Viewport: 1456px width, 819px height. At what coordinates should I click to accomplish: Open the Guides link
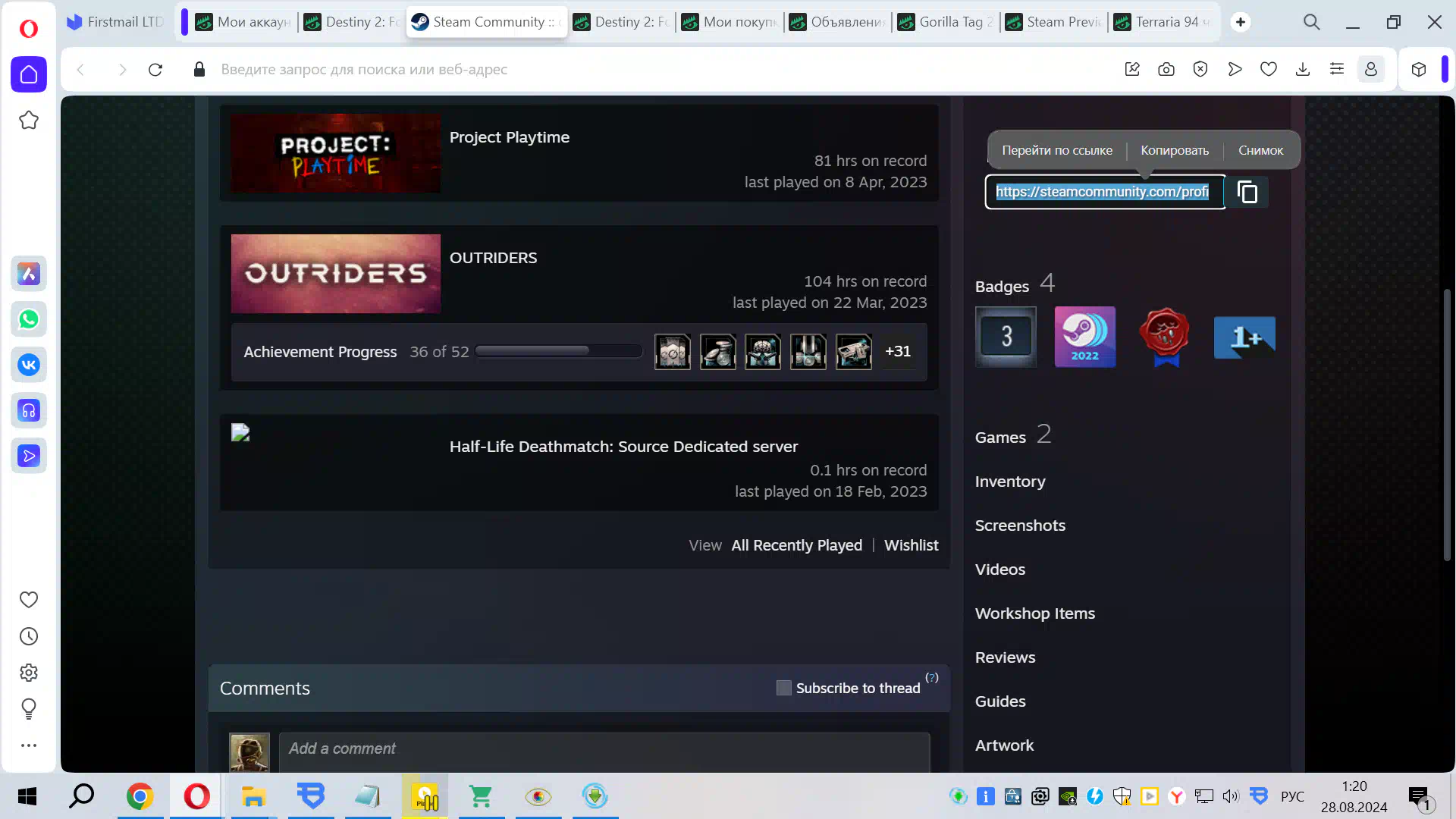click(1000, 701)
